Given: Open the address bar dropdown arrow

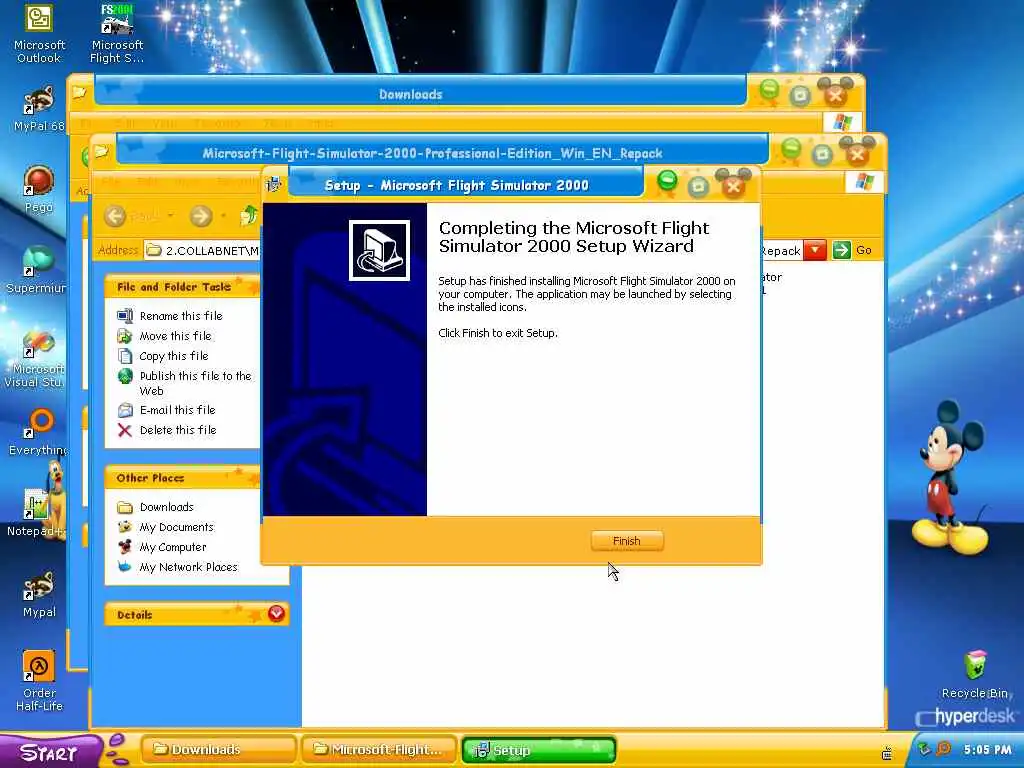Looking at the screenshot, I should [x=815, y=250].
